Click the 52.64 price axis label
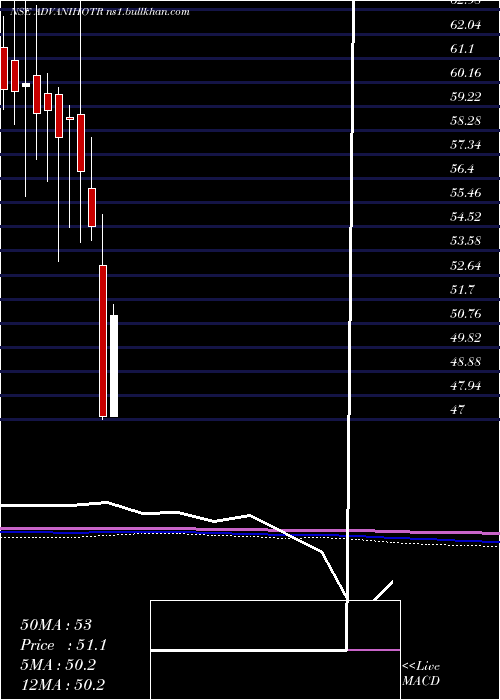 (466, 266)
